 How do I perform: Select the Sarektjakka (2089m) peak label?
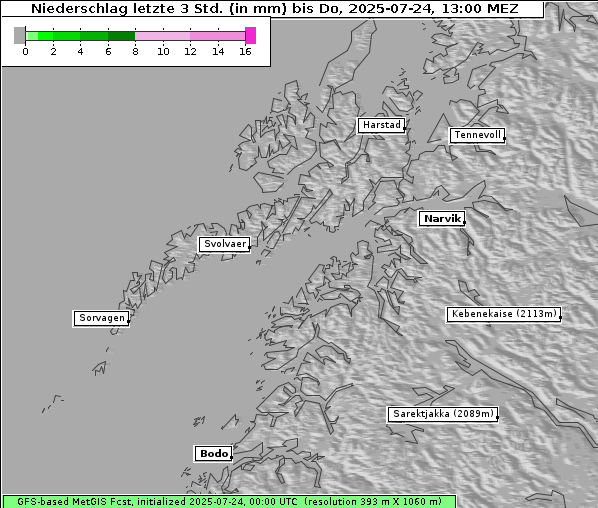click(x=443, y=414)
